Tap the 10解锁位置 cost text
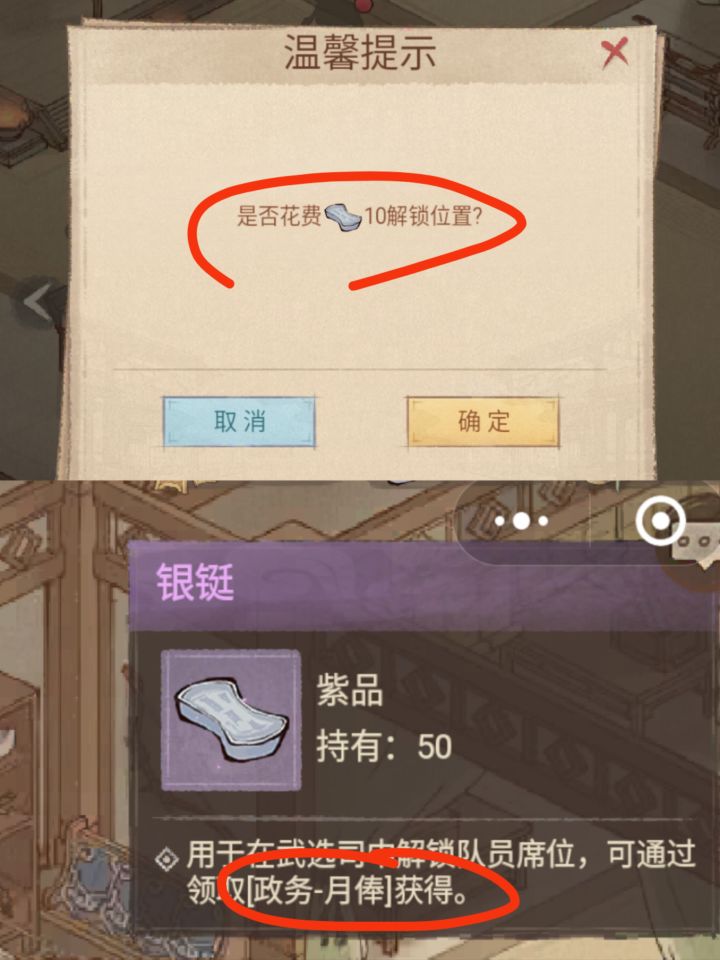This screenshot has height=960, width=720. [x=423, y=216]
